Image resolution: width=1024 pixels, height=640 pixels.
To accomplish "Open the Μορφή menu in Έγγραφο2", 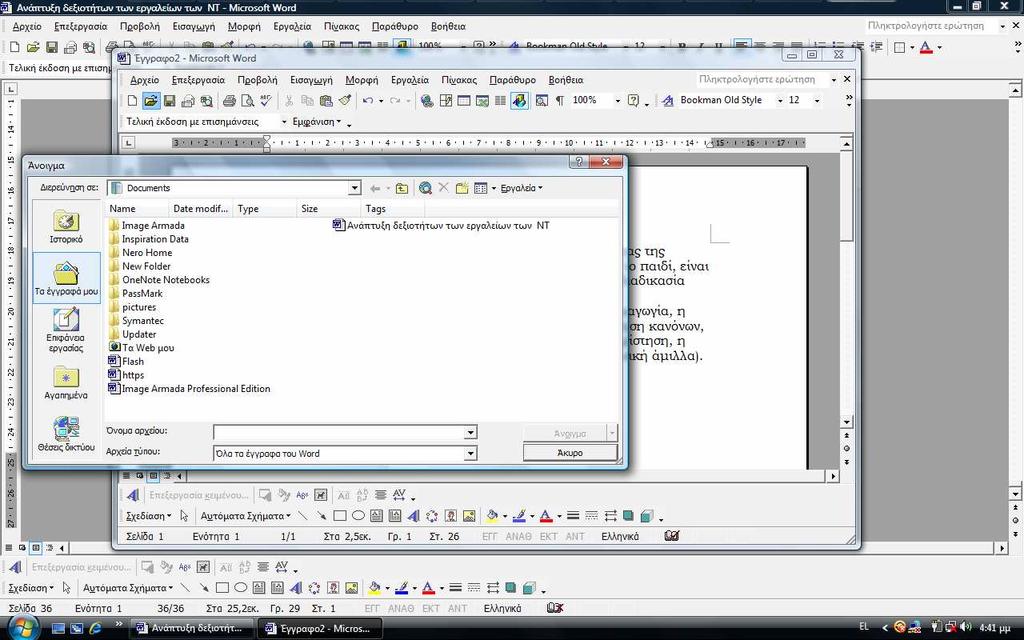I will (x=362, y=80).
